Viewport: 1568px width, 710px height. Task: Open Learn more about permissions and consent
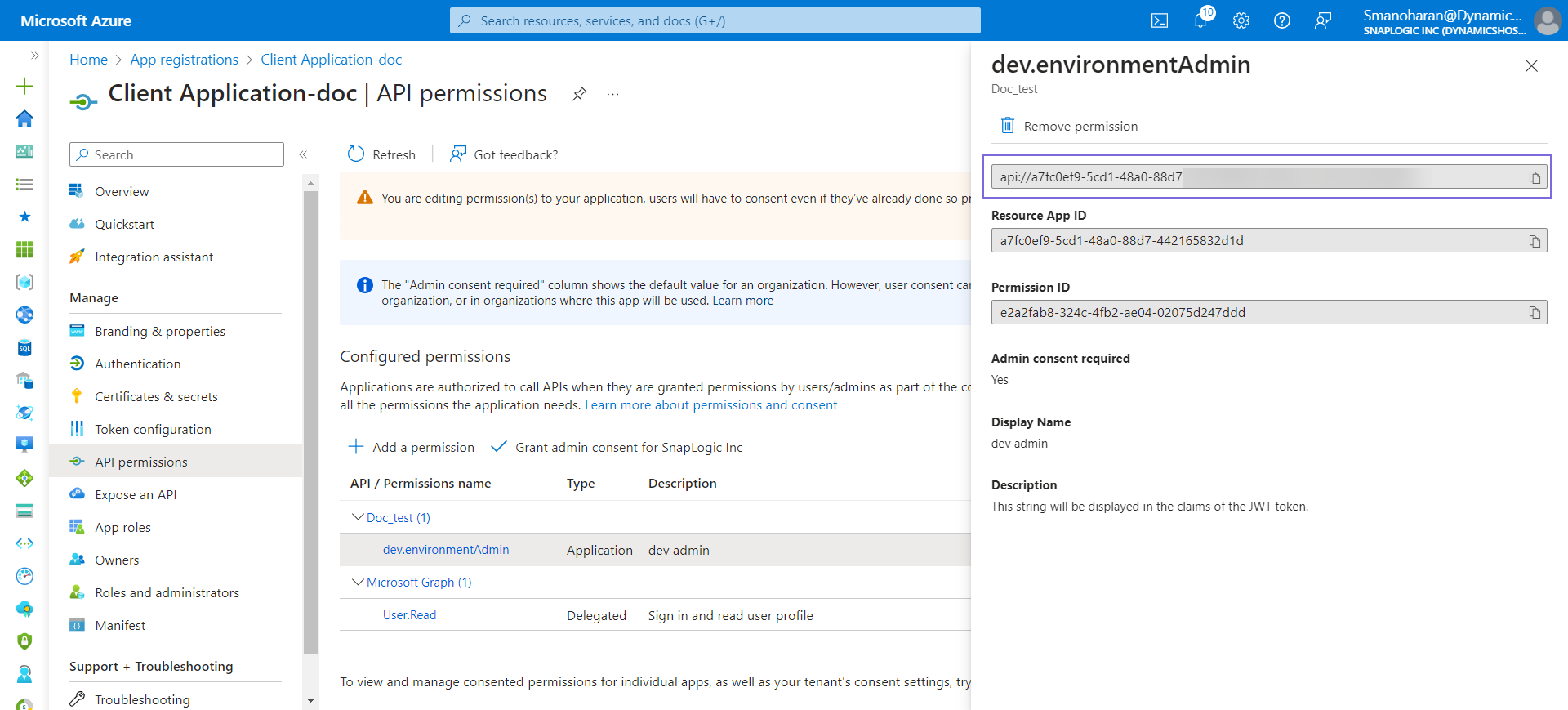click(x=710, y=404)
